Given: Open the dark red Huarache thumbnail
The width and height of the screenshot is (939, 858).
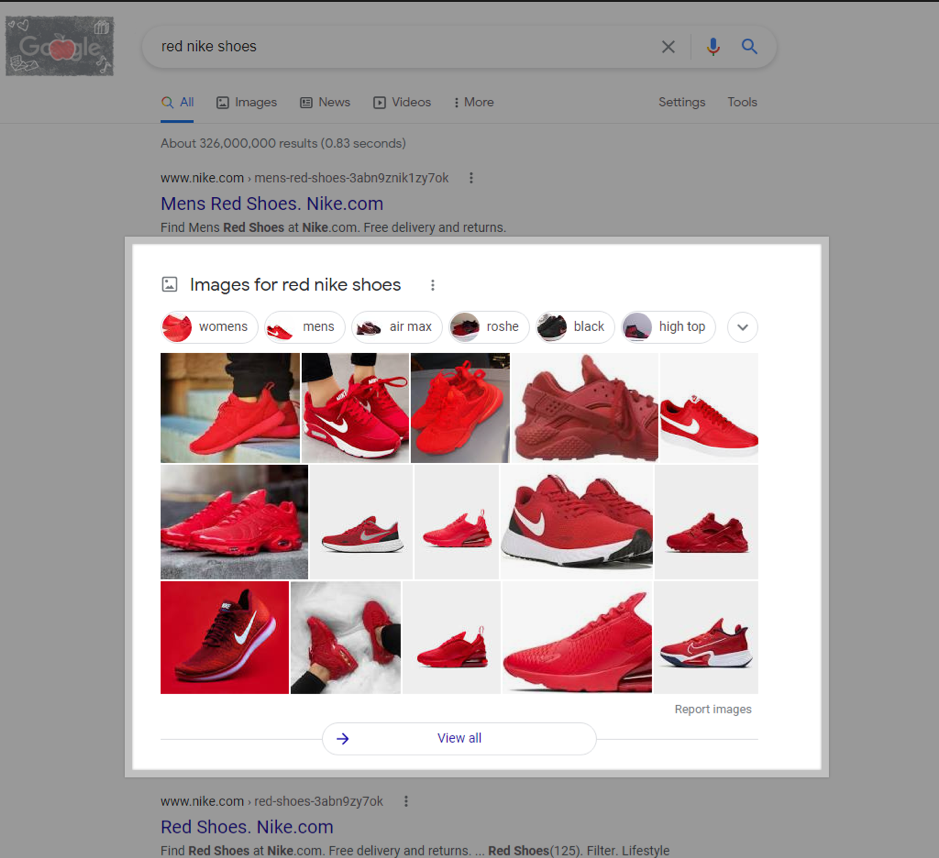Looking at the screenshot, I should 584,408.
